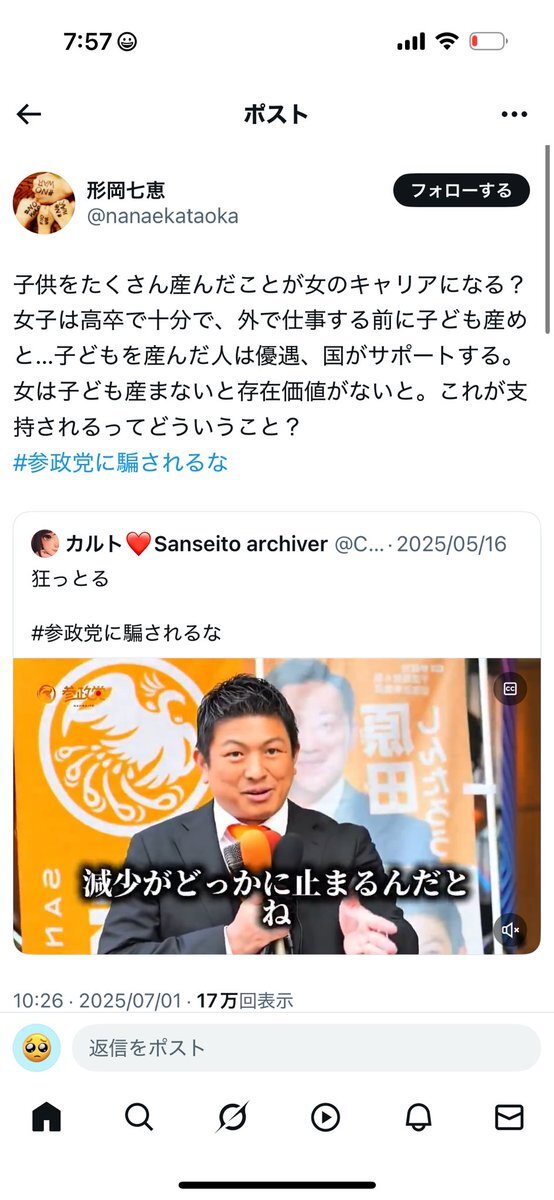The width and height of the screenshot is (554, 1200).
Task: Tap the 返信をポスト reply field
Action: (x=306, y=1047)
